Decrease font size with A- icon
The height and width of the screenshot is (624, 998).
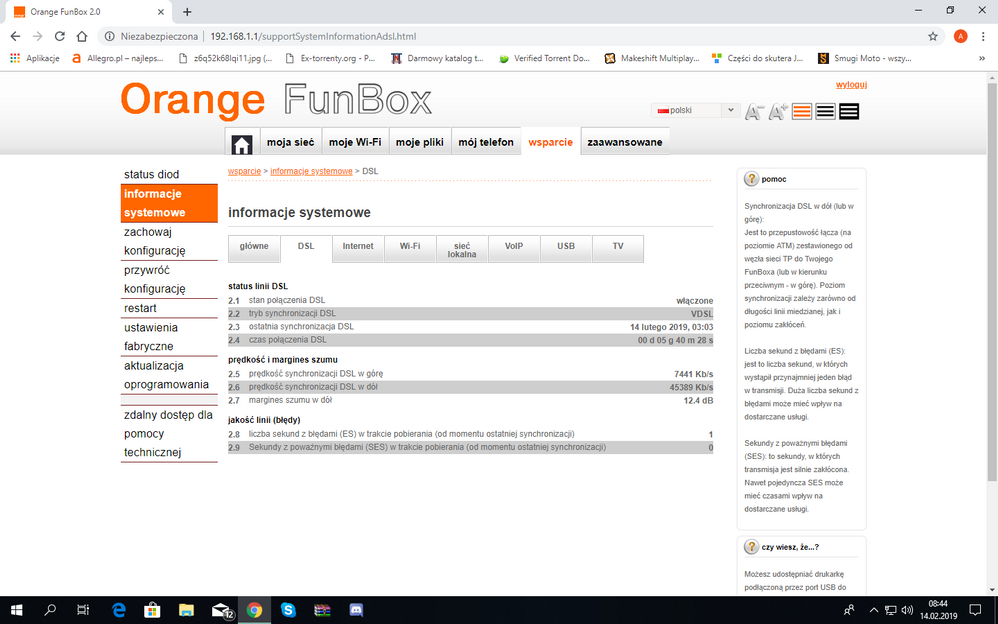(754, 111)
